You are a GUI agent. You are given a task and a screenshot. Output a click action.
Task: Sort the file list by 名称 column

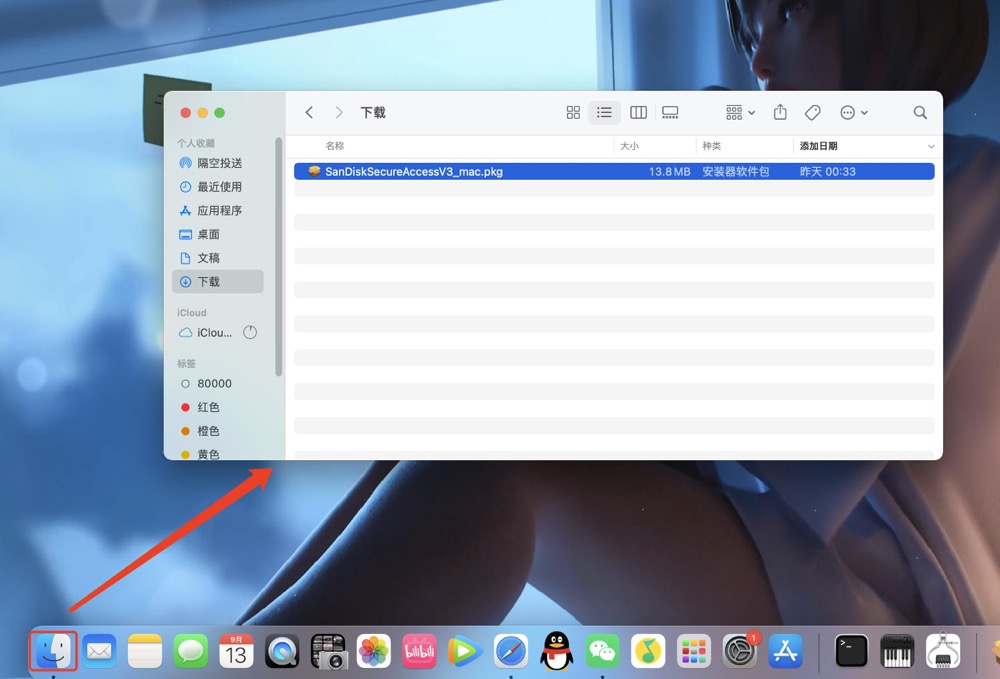tap(335, 146)
